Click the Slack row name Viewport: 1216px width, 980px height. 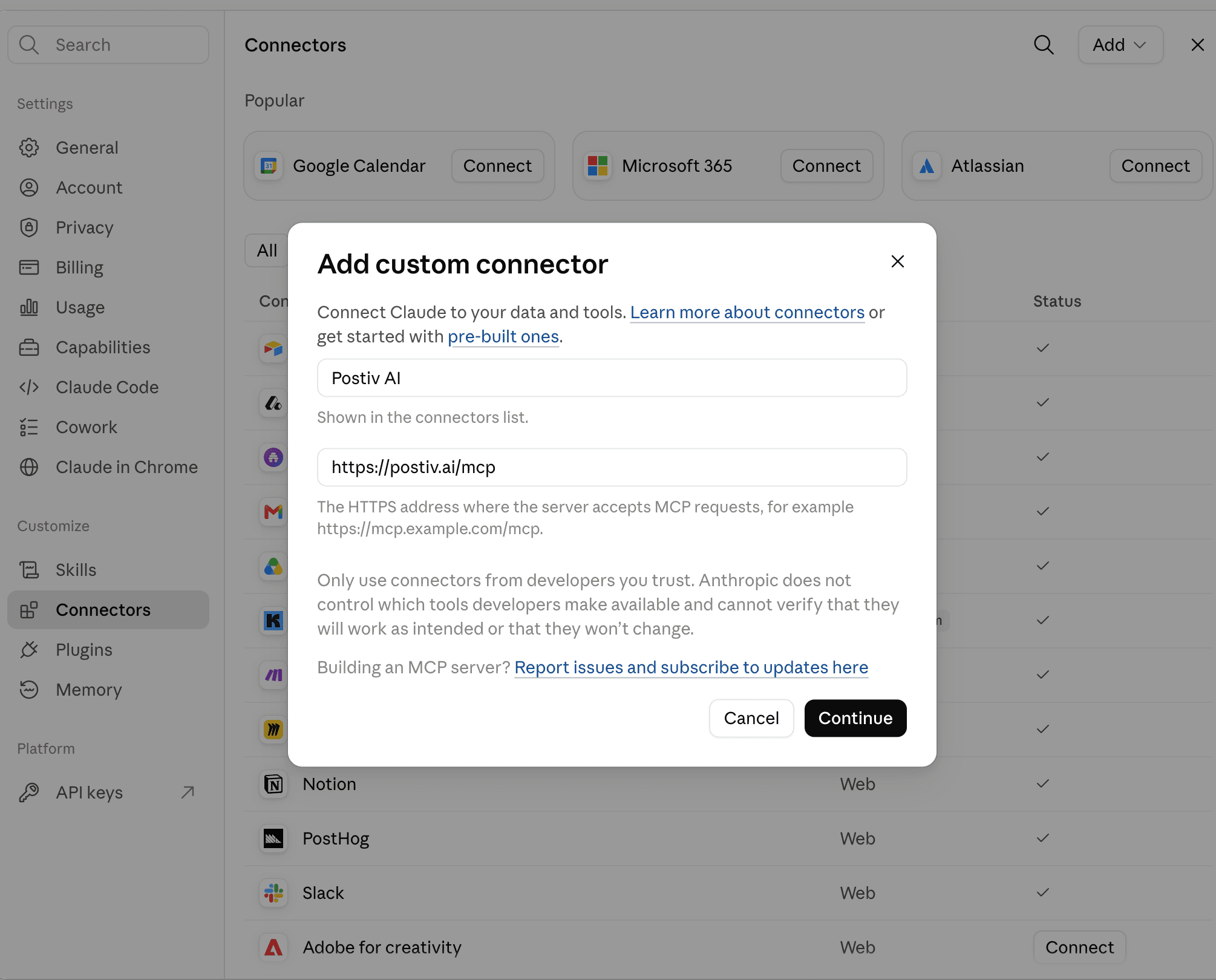tap(323, 893)
